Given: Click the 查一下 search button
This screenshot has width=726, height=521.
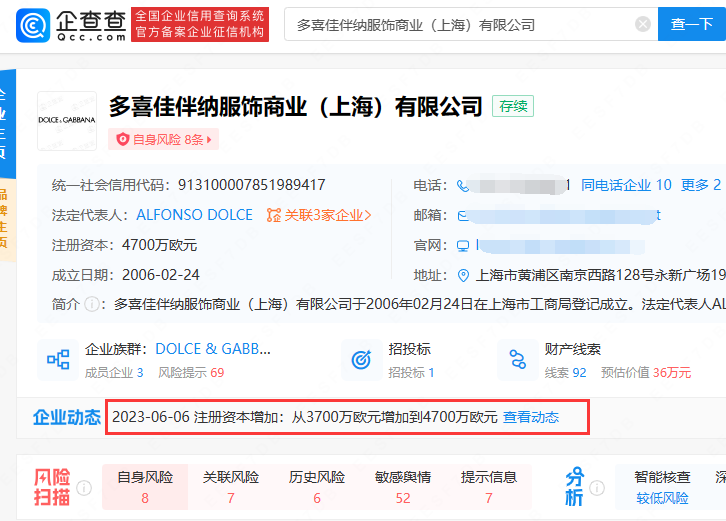Looking at the screenshot, I should [x=692, y=24].
